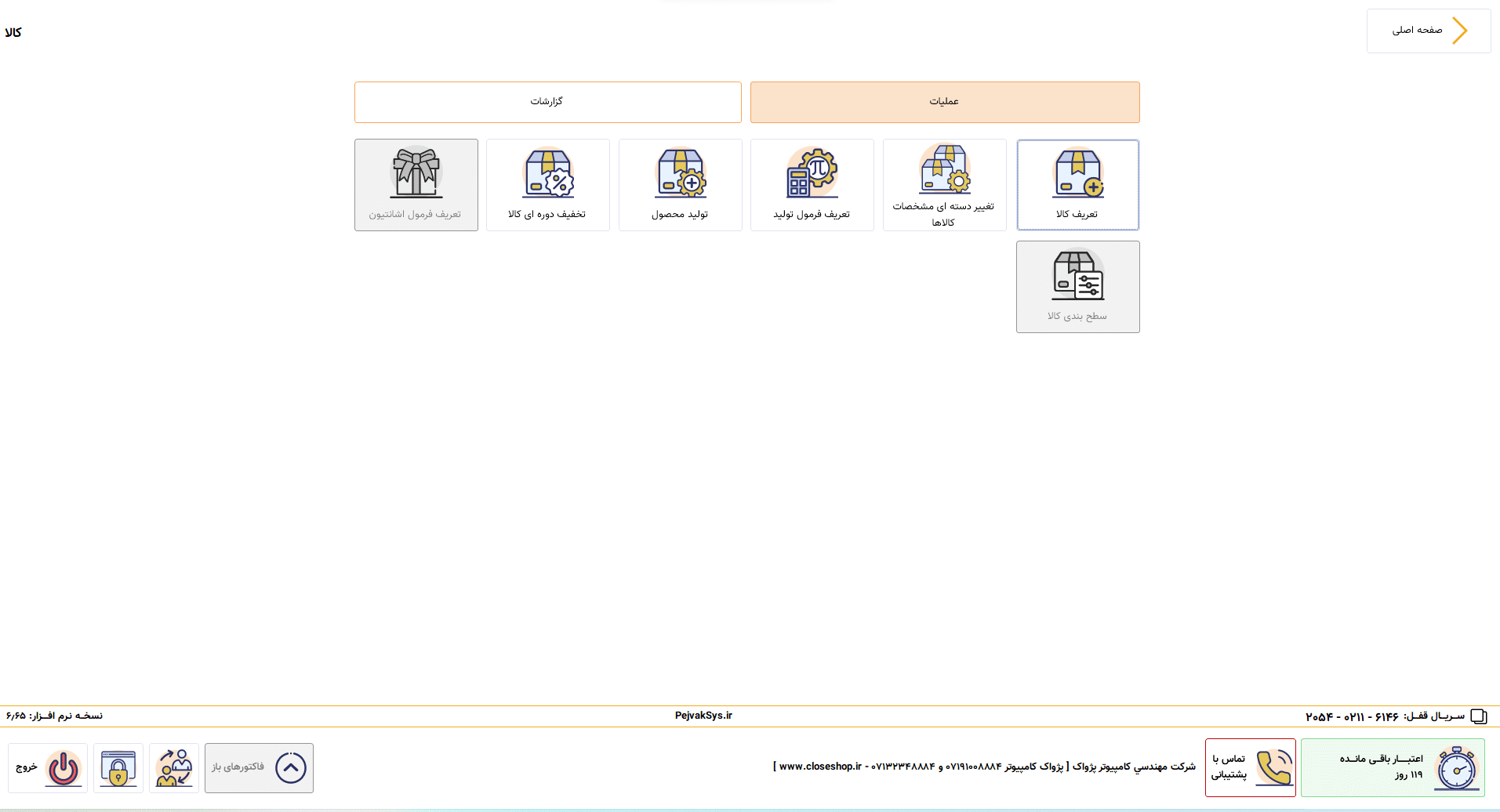
Task: Open the PejvakSys.ir link
Action: pos(703,715)
